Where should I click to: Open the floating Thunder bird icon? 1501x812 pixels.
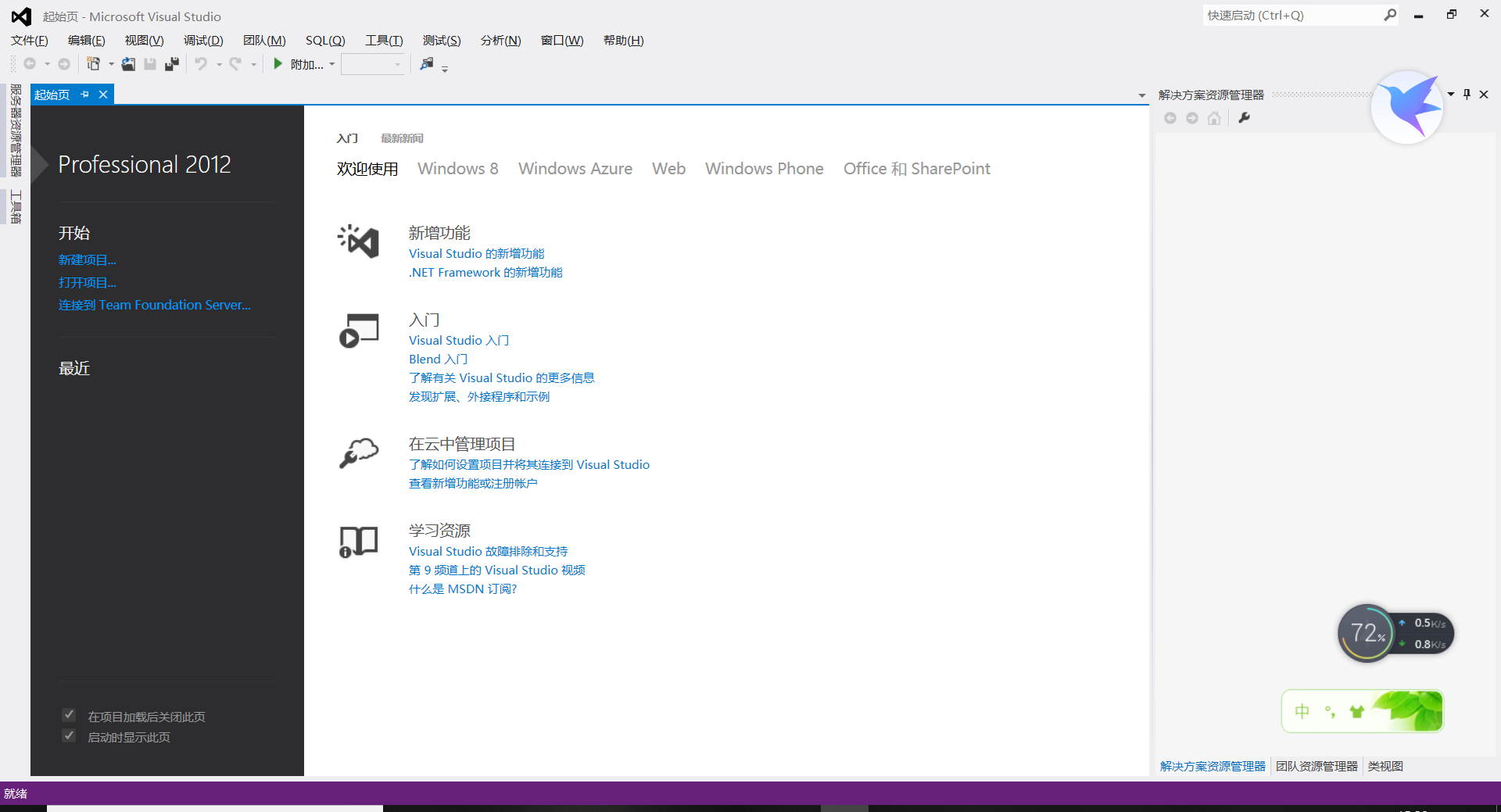click(x=1408, y=107)
